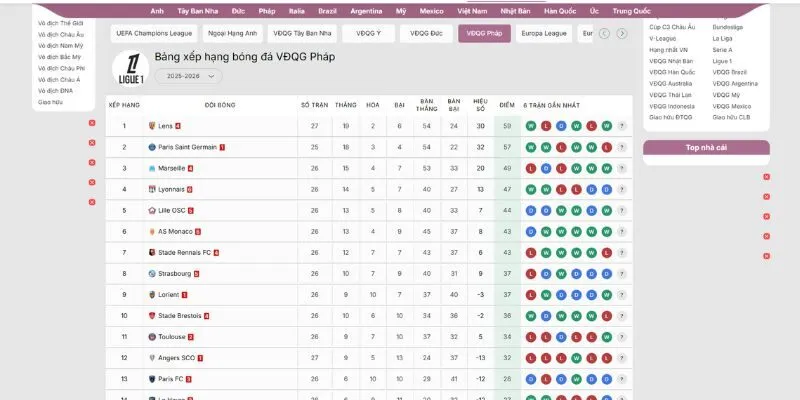The image size is (800, 400).
Task: Open the Europa League tab
Action: click(x=544, y=33)
